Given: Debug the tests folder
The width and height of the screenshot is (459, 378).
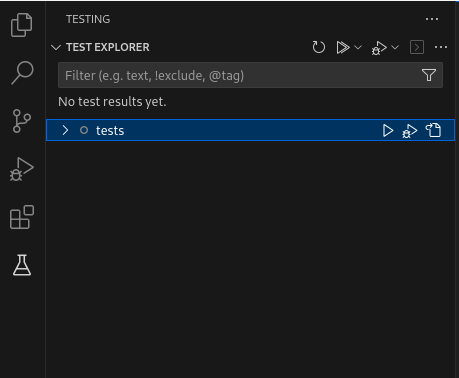Looking at the screenshot, I should 410,131.
